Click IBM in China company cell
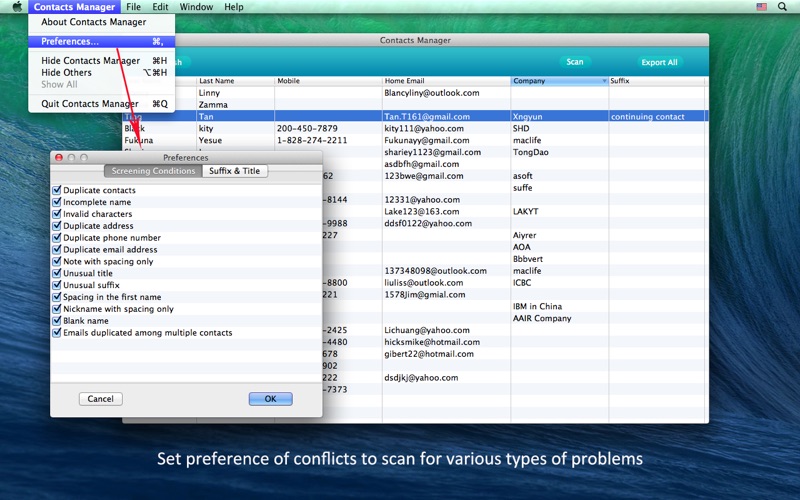Screen dimensions: 800x500 click(x=537, y=306)
